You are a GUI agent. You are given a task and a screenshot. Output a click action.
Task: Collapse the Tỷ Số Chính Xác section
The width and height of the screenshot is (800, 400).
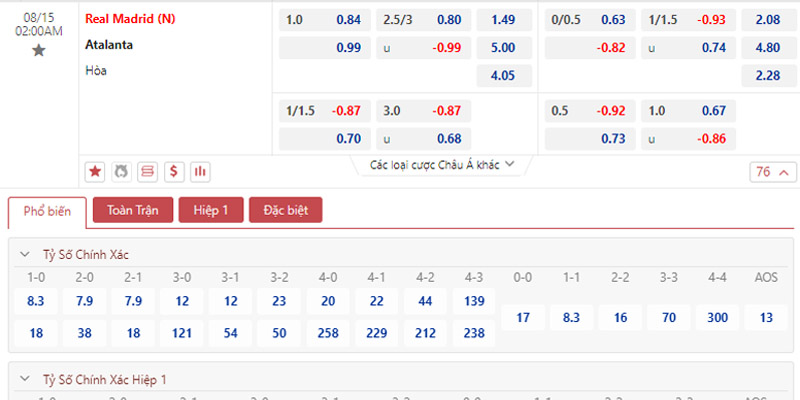24,255
